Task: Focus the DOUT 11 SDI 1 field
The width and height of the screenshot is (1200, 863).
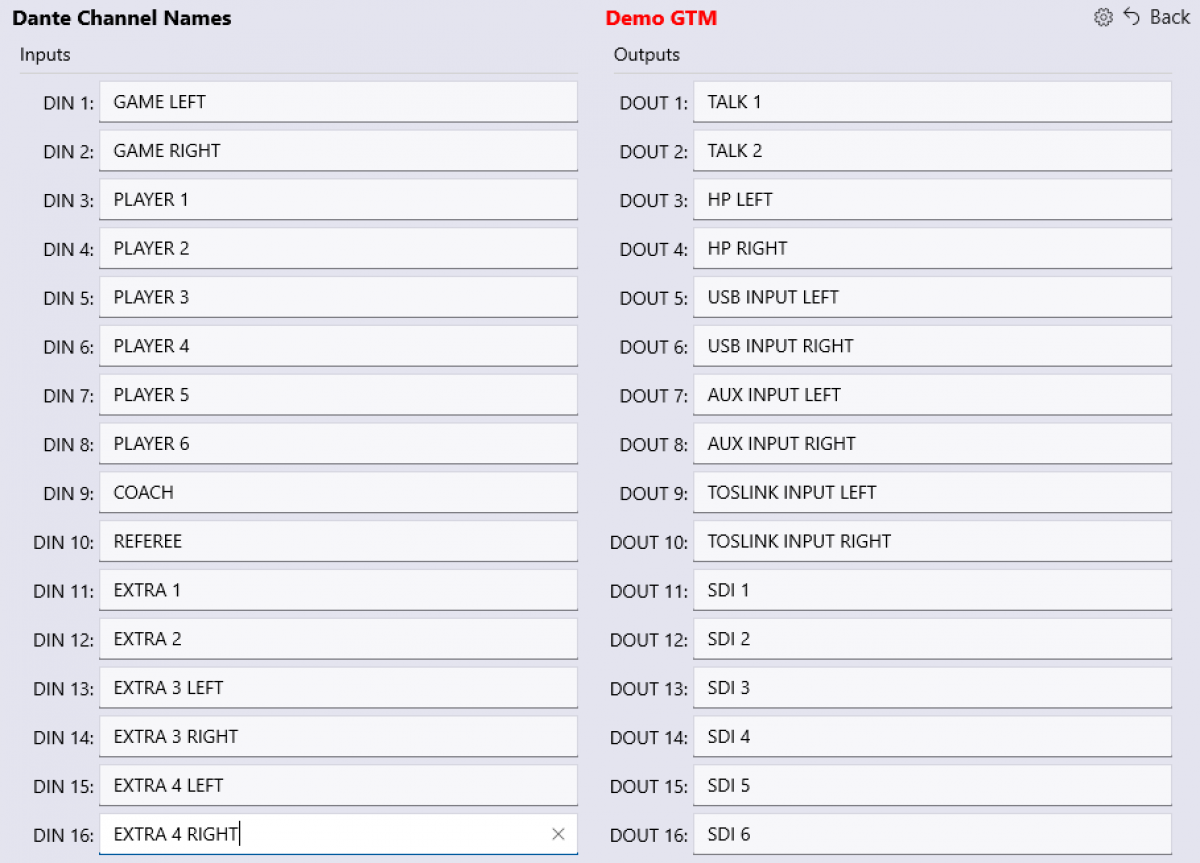Action: pos(932,590)
